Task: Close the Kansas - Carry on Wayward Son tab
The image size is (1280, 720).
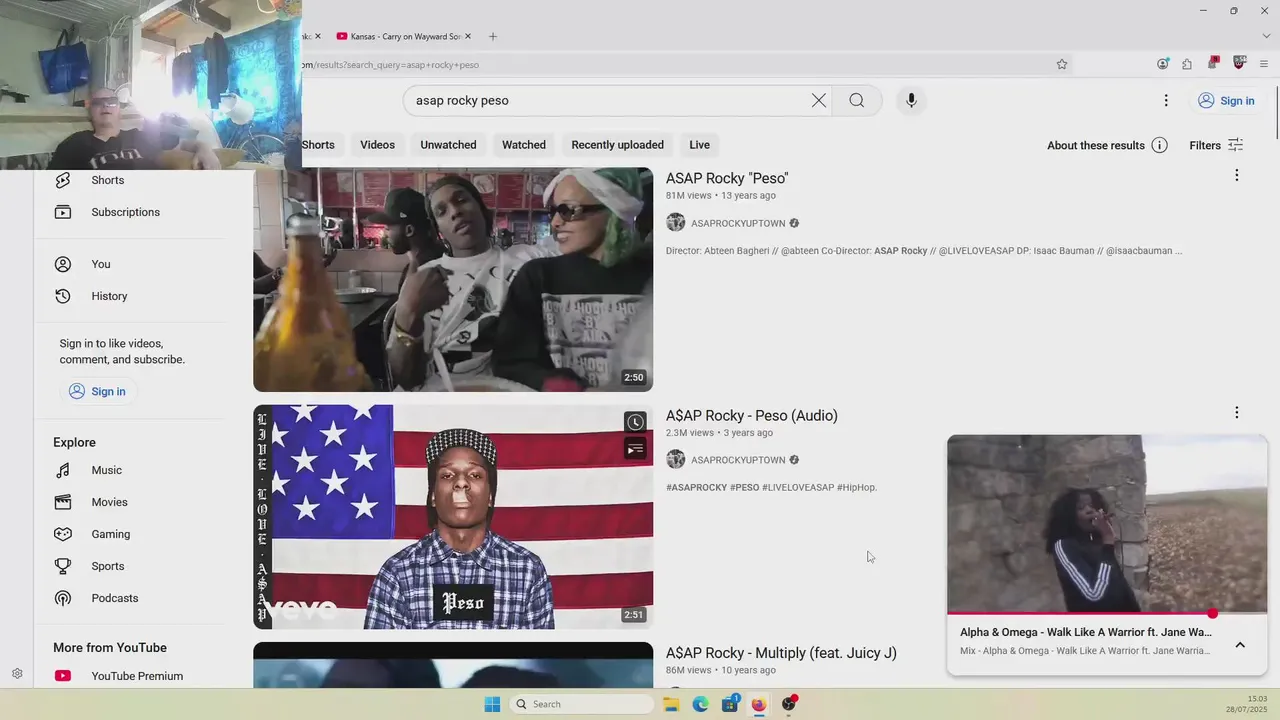Action: coord(468,36)
